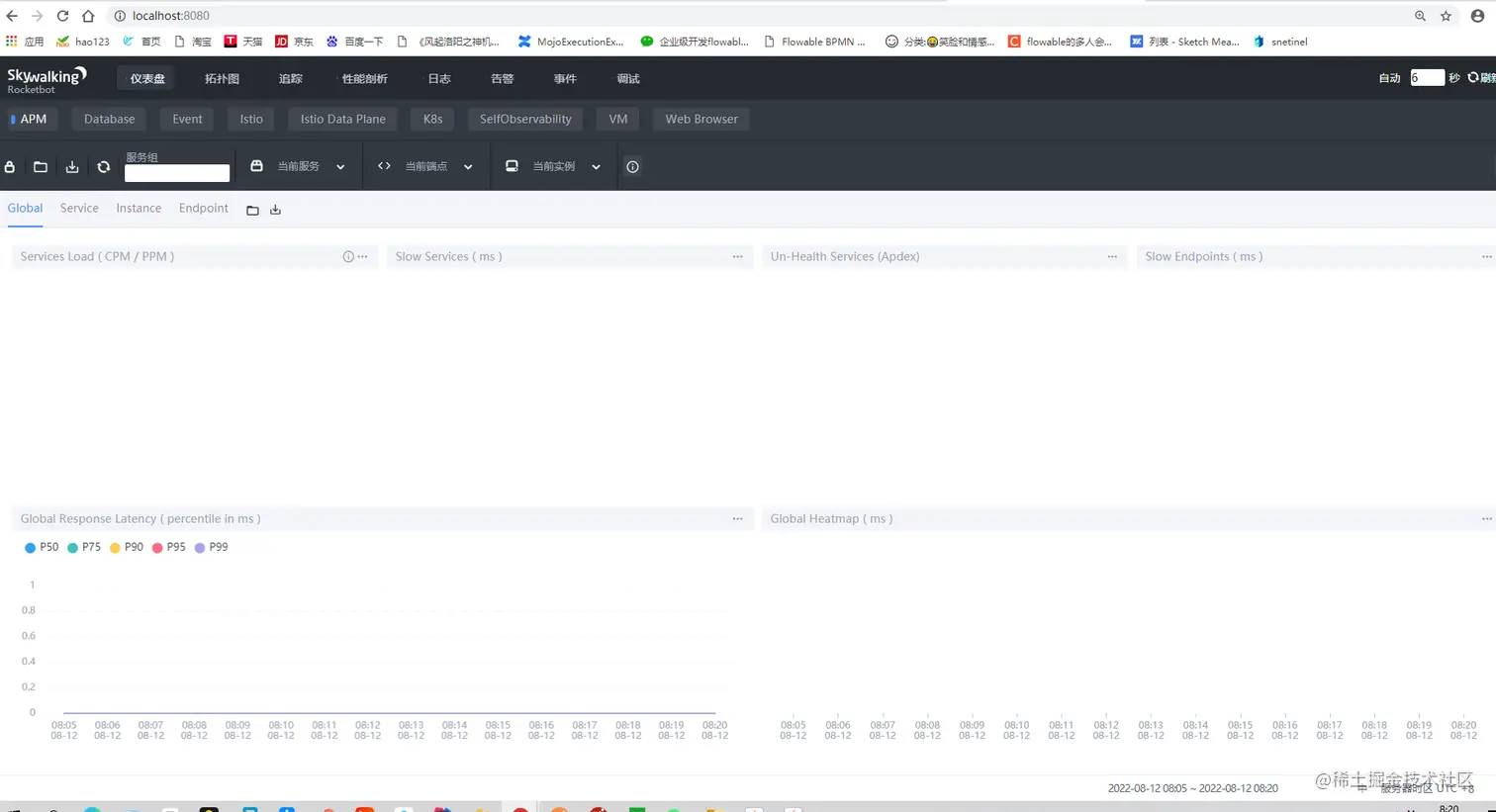This screenshot has width=1496, height=812.
Task: Click the lock icon in the dashboard toolbar
Action: point(10,167)
